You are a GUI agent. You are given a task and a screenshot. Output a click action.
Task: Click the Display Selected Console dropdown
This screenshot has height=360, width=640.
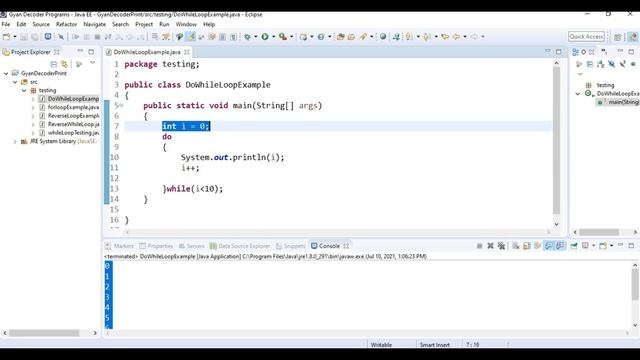[593, 246]
